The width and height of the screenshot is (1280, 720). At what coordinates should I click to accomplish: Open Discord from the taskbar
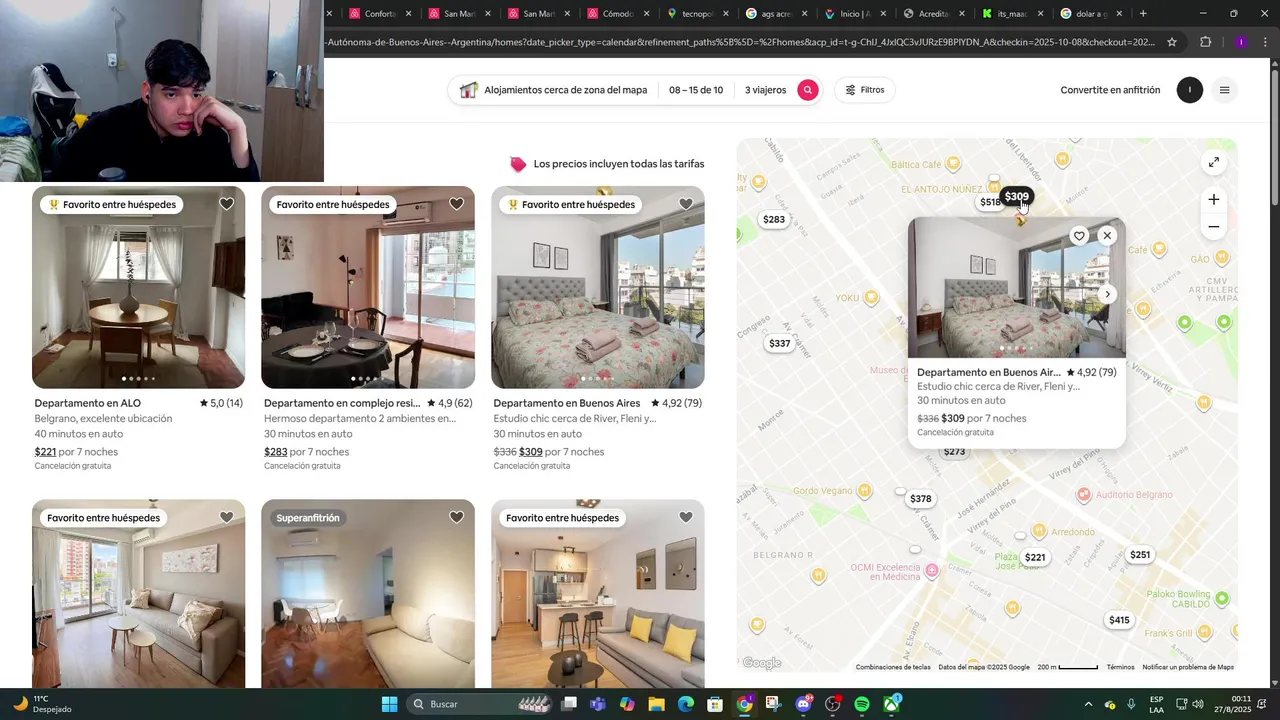click(803, 704)
